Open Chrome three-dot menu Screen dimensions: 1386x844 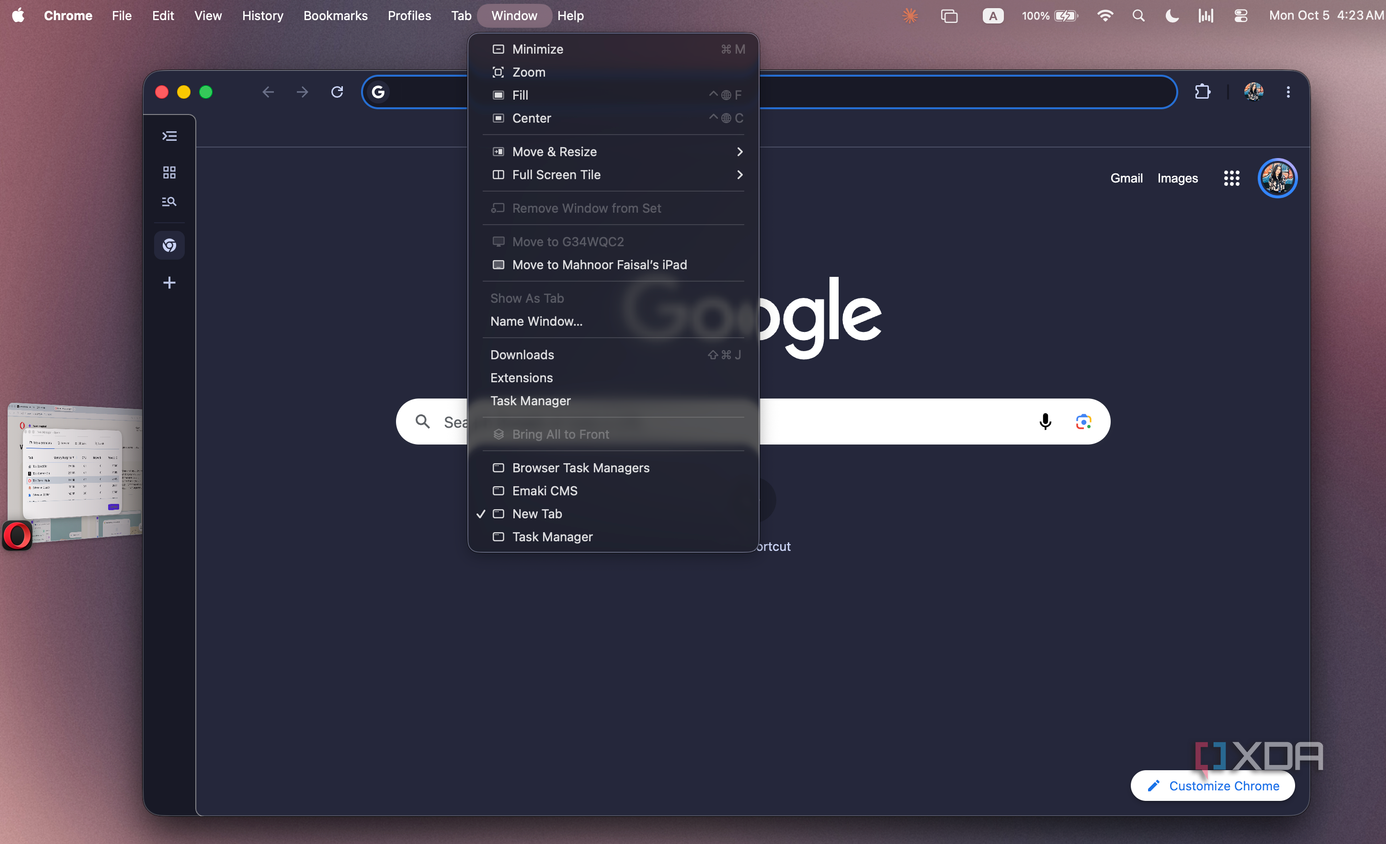1288,92
